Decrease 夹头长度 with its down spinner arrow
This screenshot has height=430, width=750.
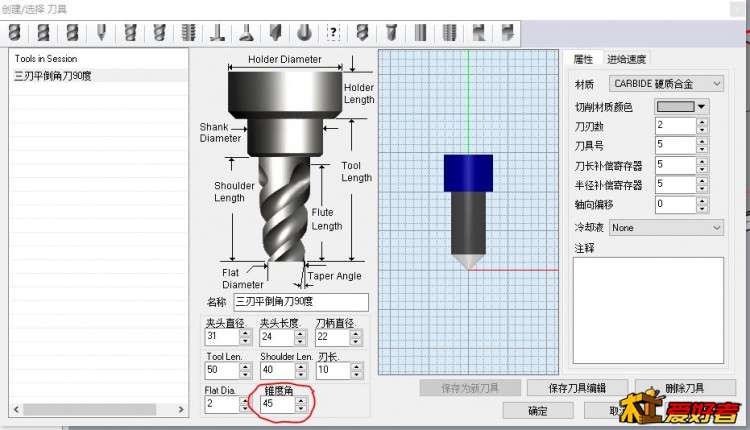tap(300, 341)
